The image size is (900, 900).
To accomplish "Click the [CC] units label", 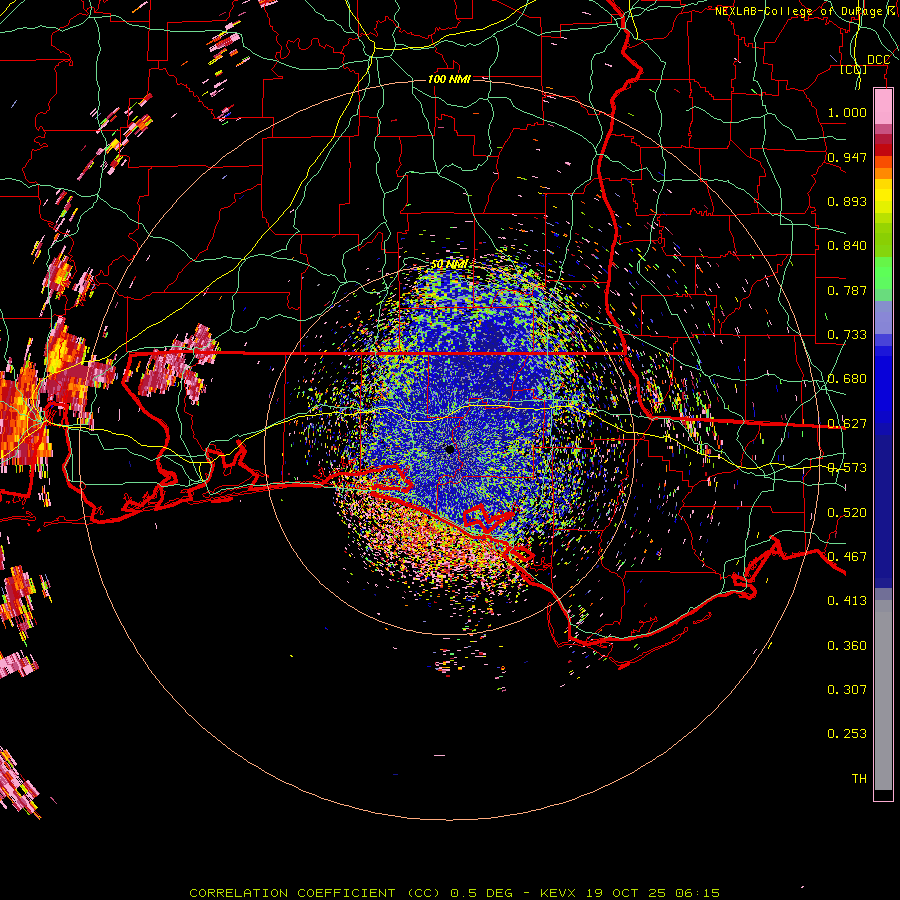I will point(854,70).
